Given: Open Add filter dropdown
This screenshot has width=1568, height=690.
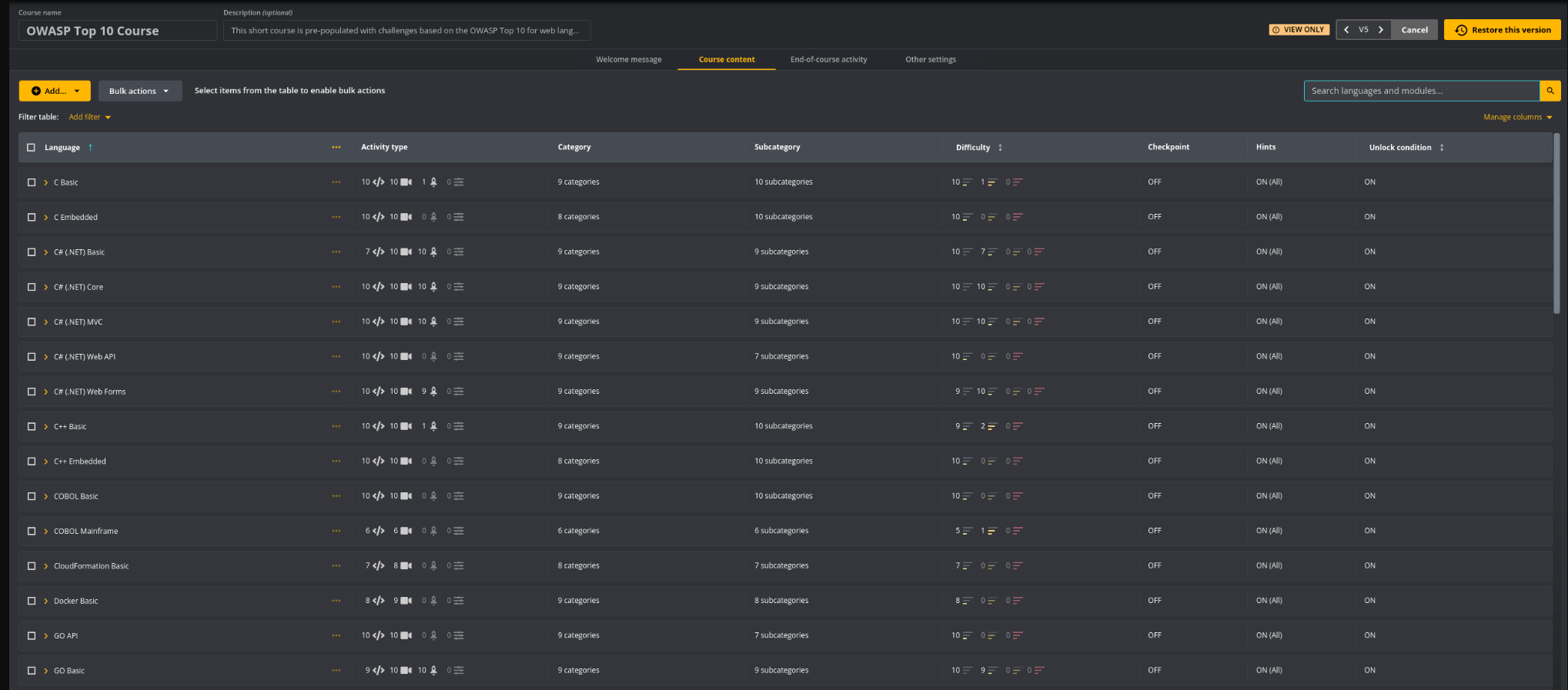Looking at the screenshot, I should [90, 117].
